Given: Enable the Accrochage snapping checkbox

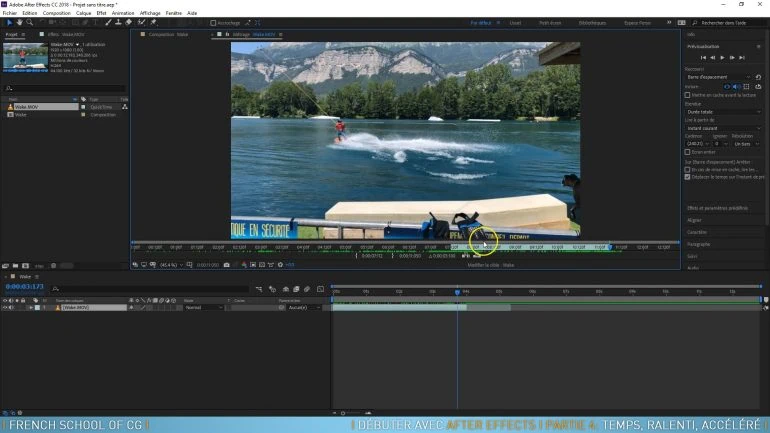Looking at the screenshot, I should pos(213,22).
